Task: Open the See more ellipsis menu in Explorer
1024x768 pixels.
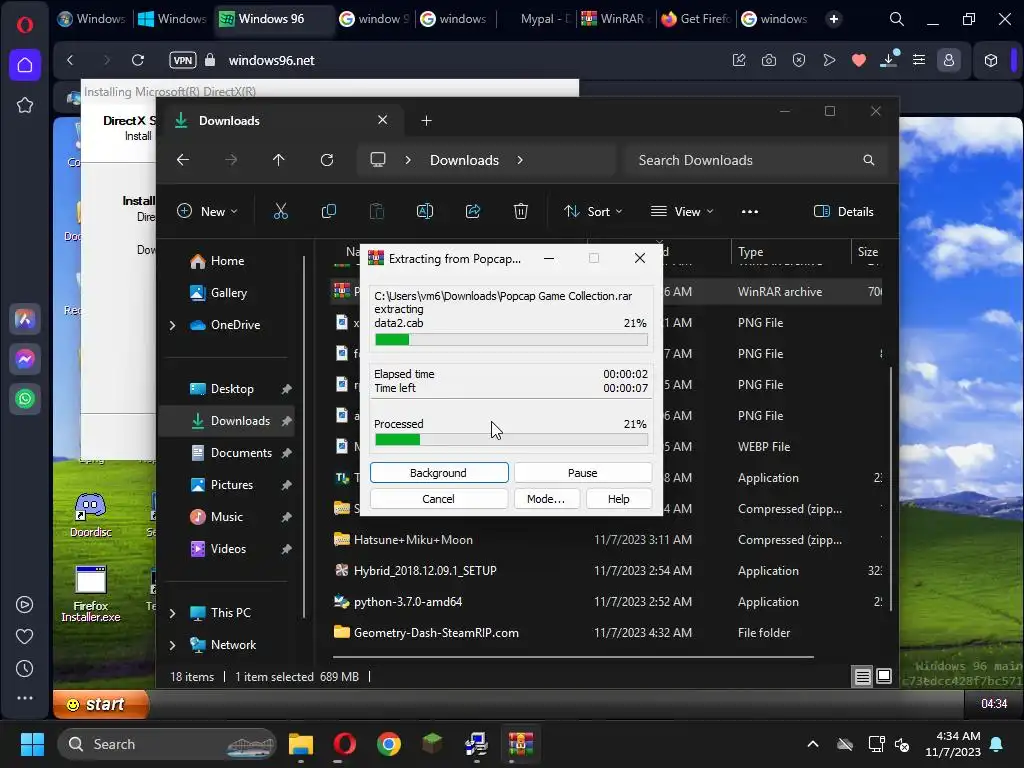Action: (750, 212)
